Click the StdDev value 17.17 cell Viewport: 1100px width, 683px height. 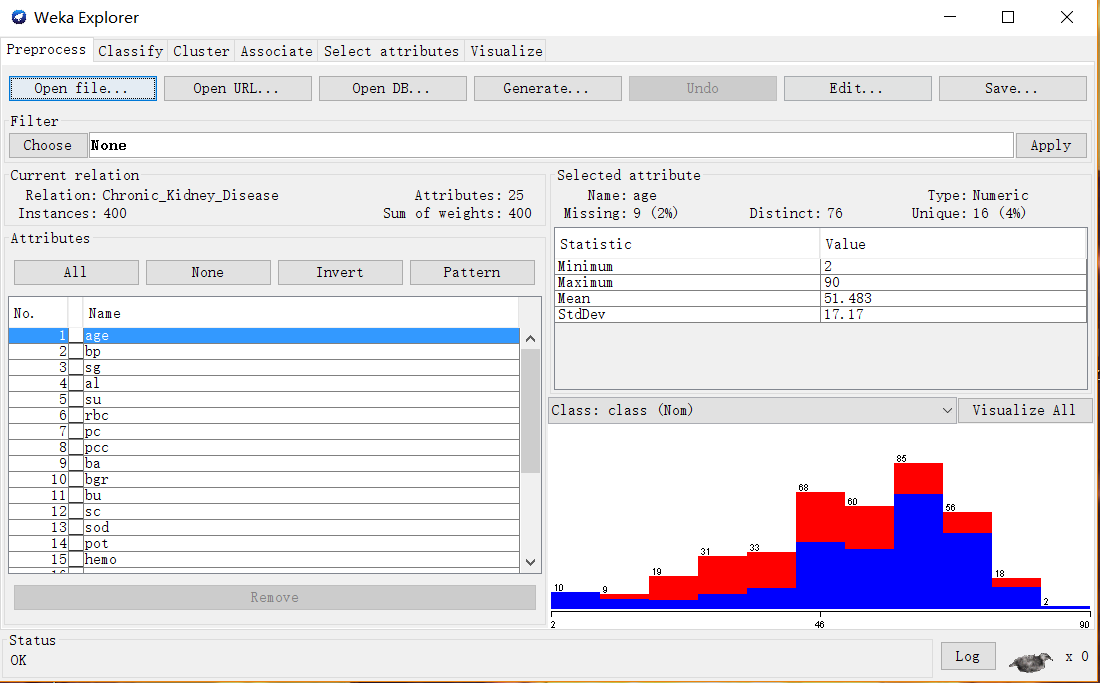(953, 315)
